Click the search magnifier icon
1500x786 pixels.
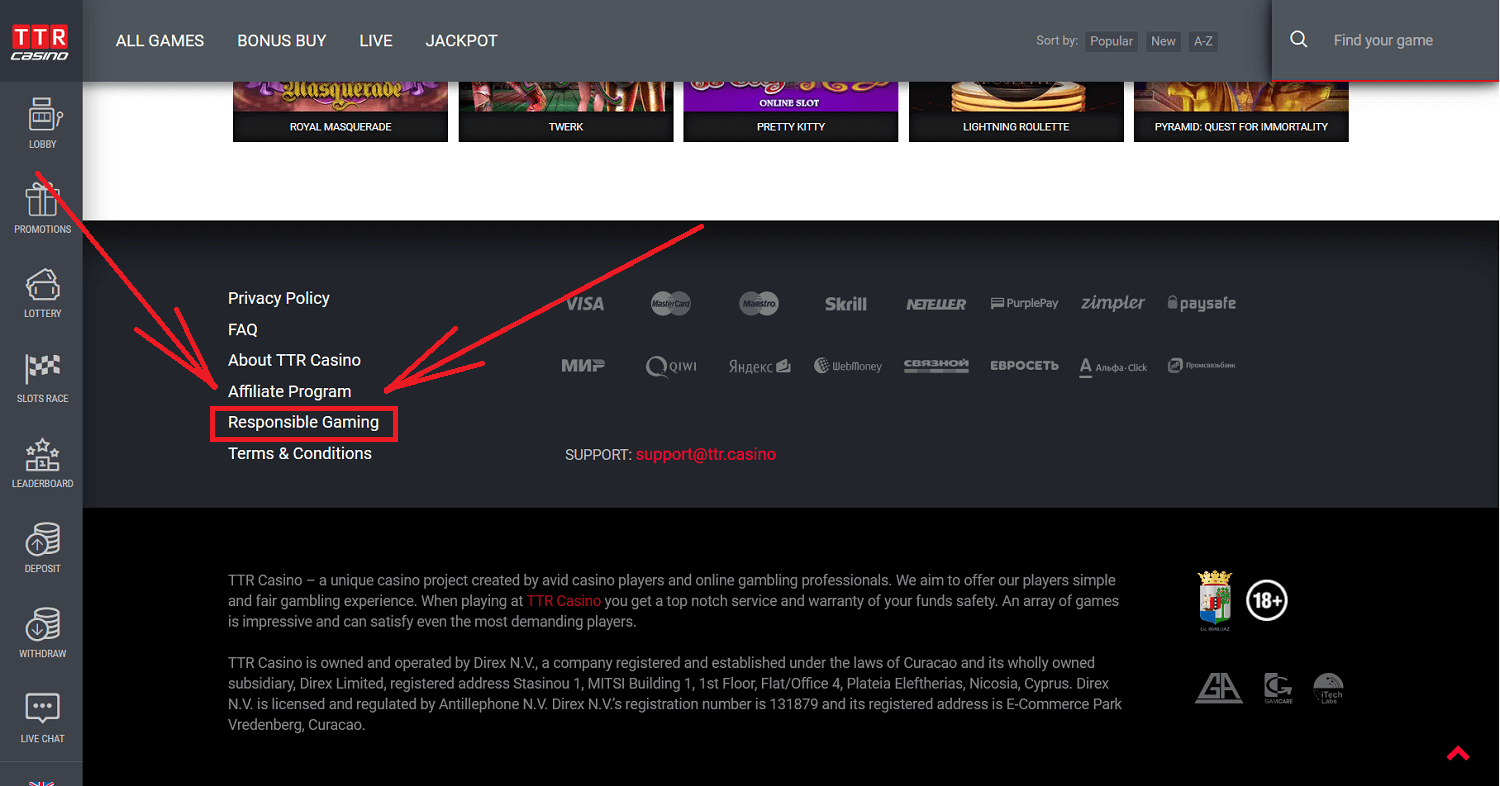pyautogui.click(x=1299, y=40)
